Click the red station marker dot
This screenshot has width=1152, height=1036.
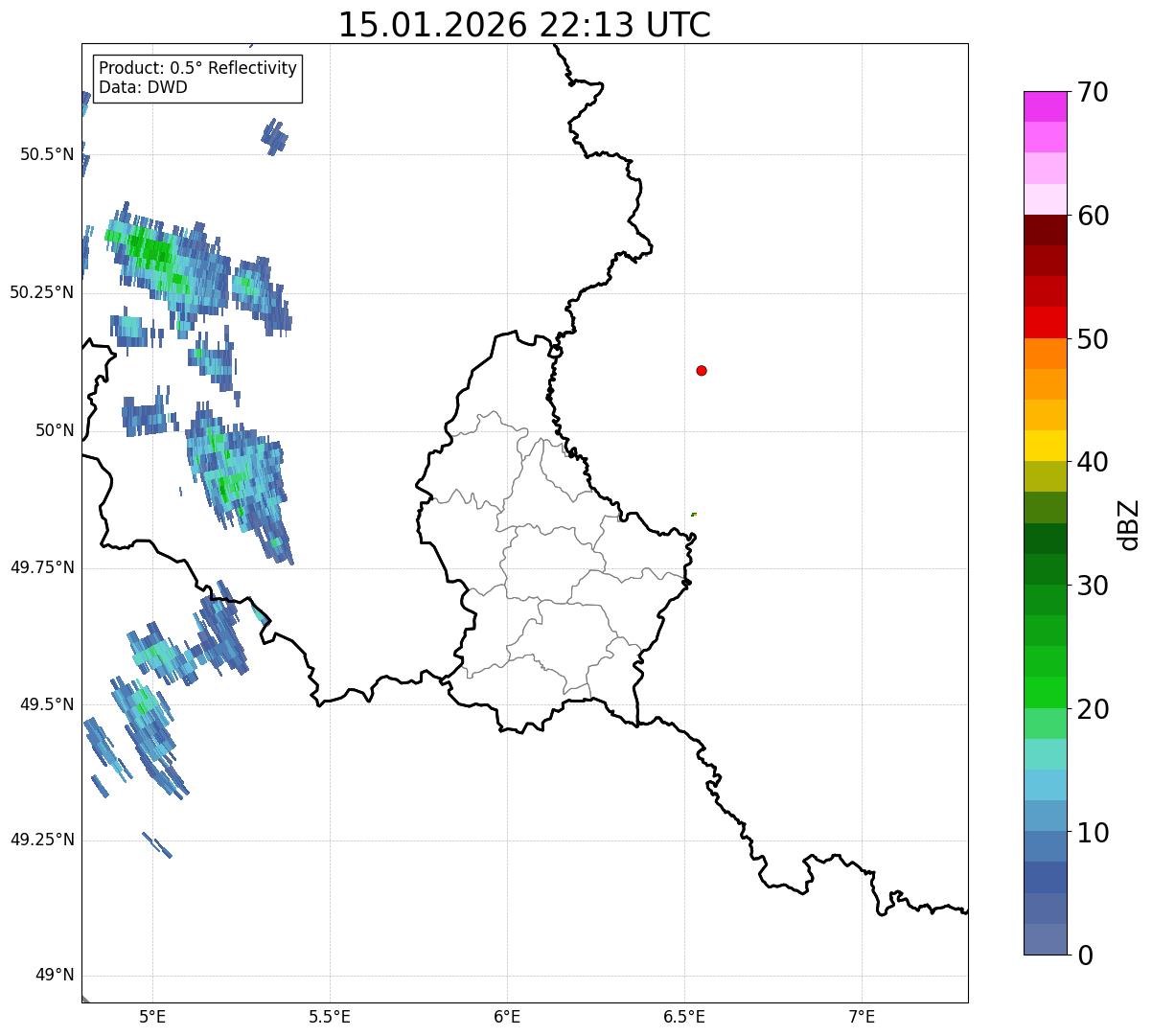point(702,370)
